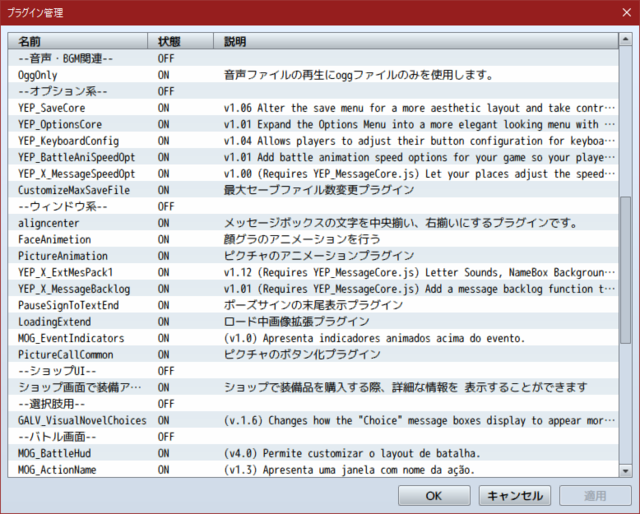Screen dimensions: 640x514
Task: Click the OFF status of --オプション系--
Action: (166, 91)
